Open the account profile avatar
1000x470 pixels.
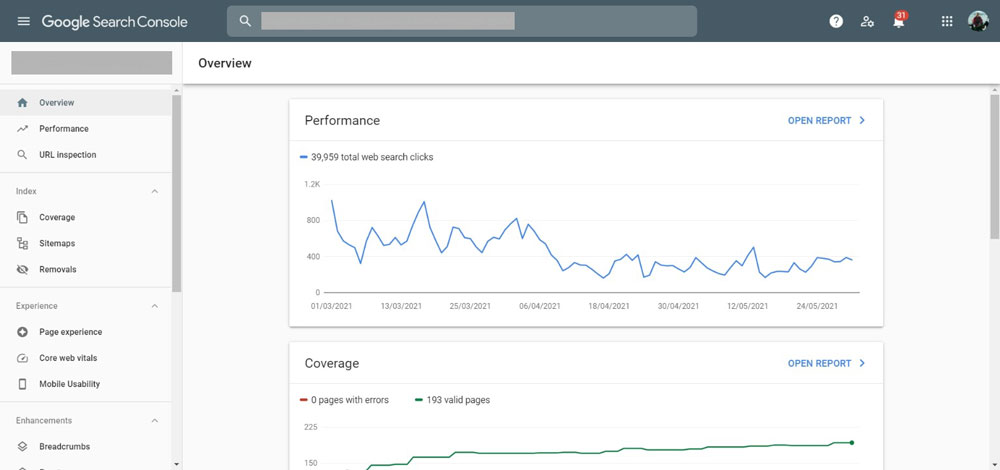coord(978,21)
